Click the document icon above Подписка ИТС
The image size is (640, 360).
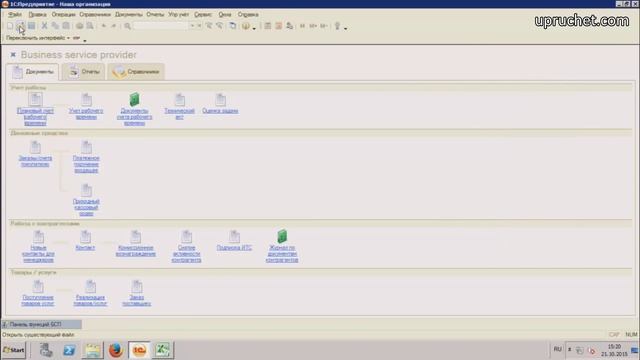[x=234, y=237]
